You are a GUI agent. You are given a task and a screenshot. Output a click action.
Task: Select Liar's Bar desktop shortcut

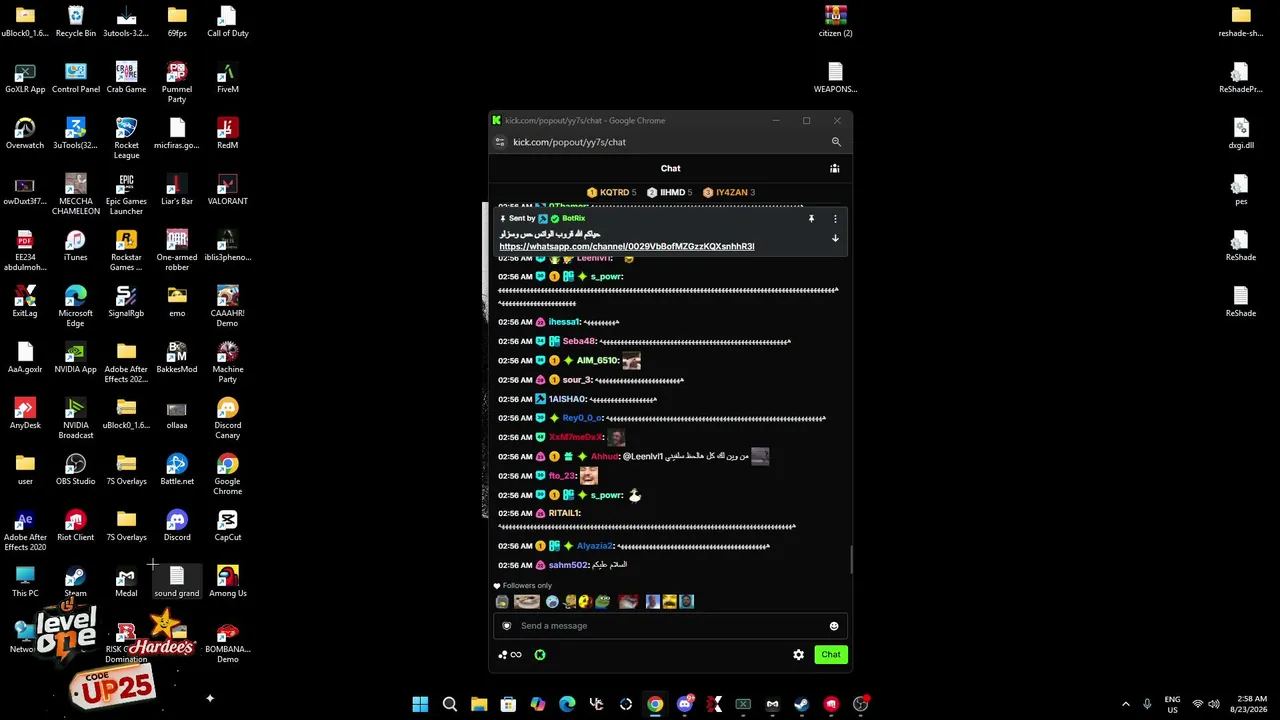pyautogui.click(x=177, y=190)
